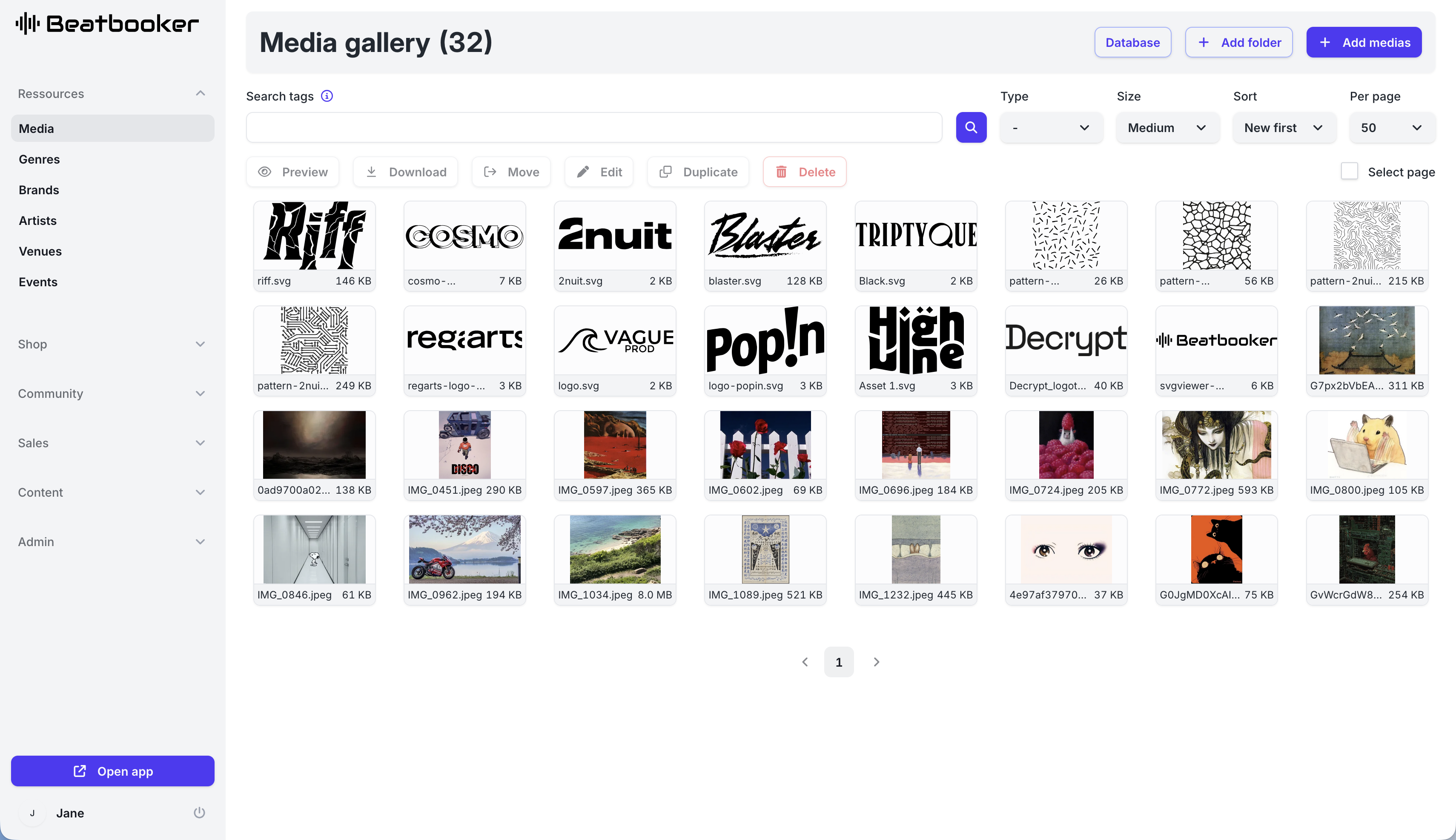
Task: Click the Download arrow toolbar button
Action: click(x=405, y=172)
